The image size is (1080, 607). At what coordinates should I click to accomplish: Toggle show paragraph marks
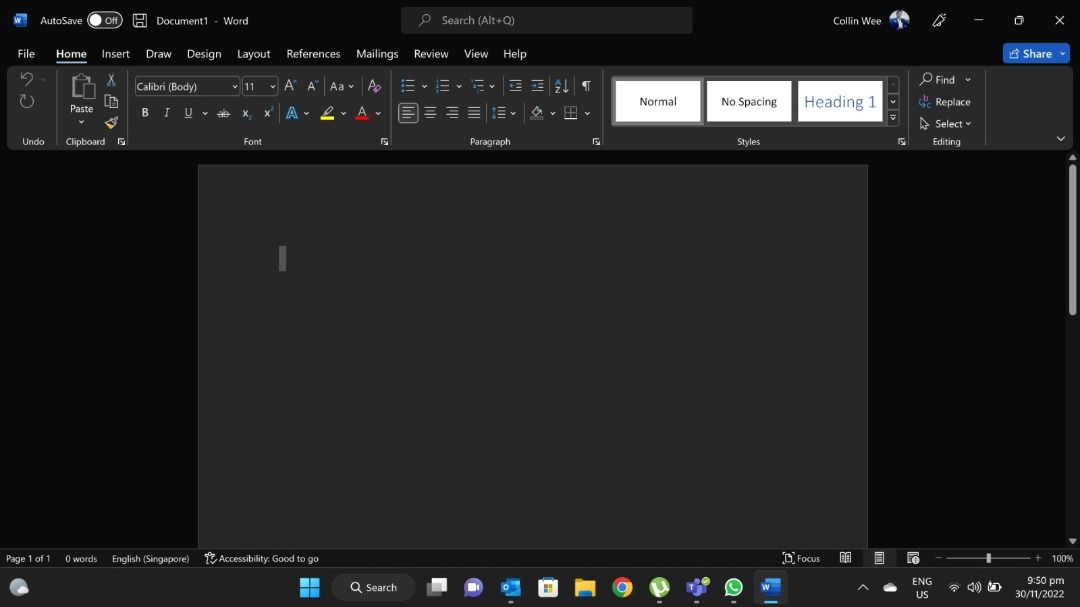(585, 85)
